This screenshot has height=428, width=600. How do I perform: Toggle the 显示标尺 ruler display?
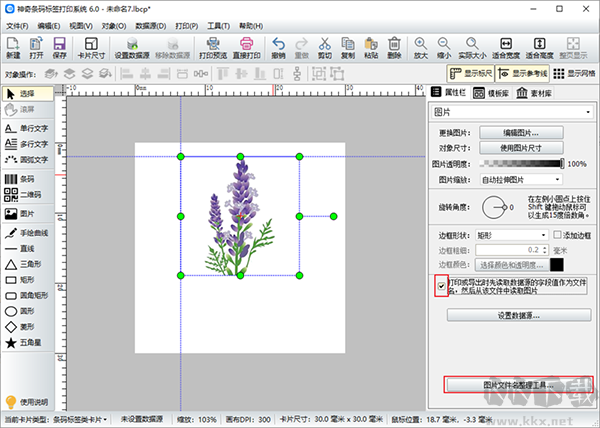click(x=471, y=73)
